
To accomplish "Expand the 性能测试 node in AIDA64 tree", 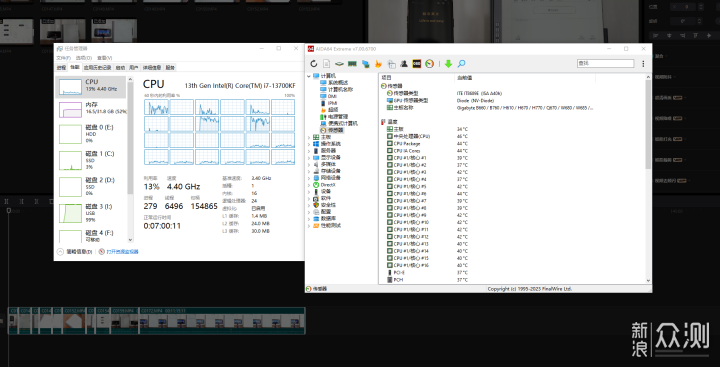I will pyautogui.click(x=309, y=226).
